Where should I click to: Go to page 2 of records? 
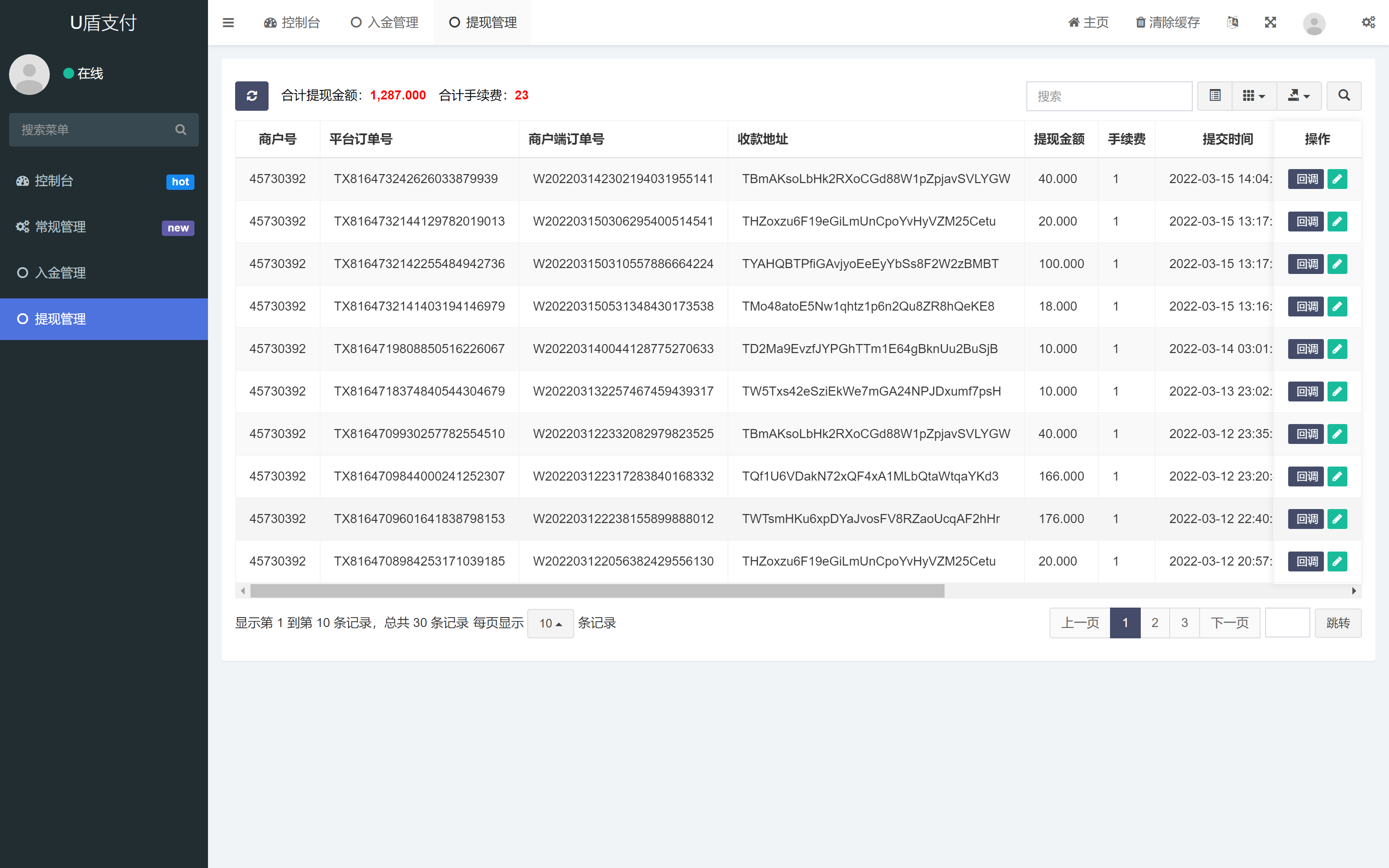point(1154,623)
